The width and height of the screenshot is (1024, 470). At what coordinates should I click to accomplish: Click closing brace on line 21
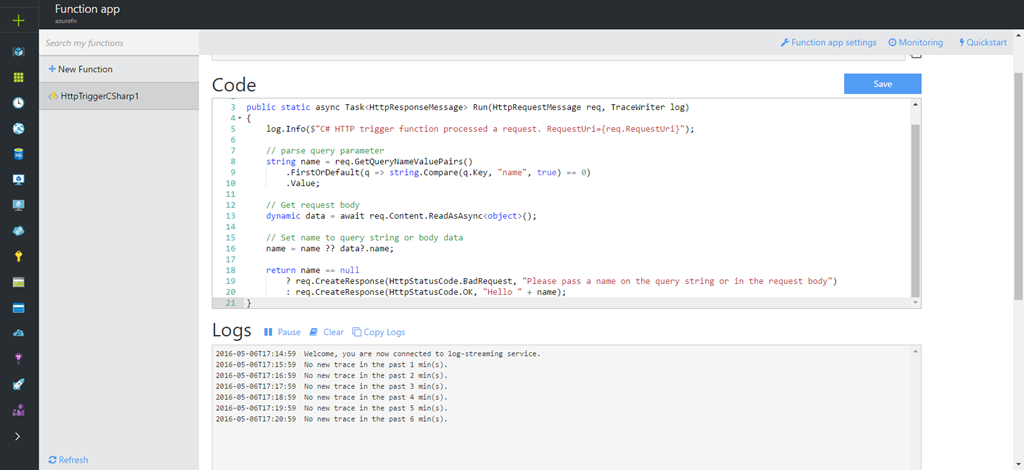pyautogui.click(x=249, y=304)
